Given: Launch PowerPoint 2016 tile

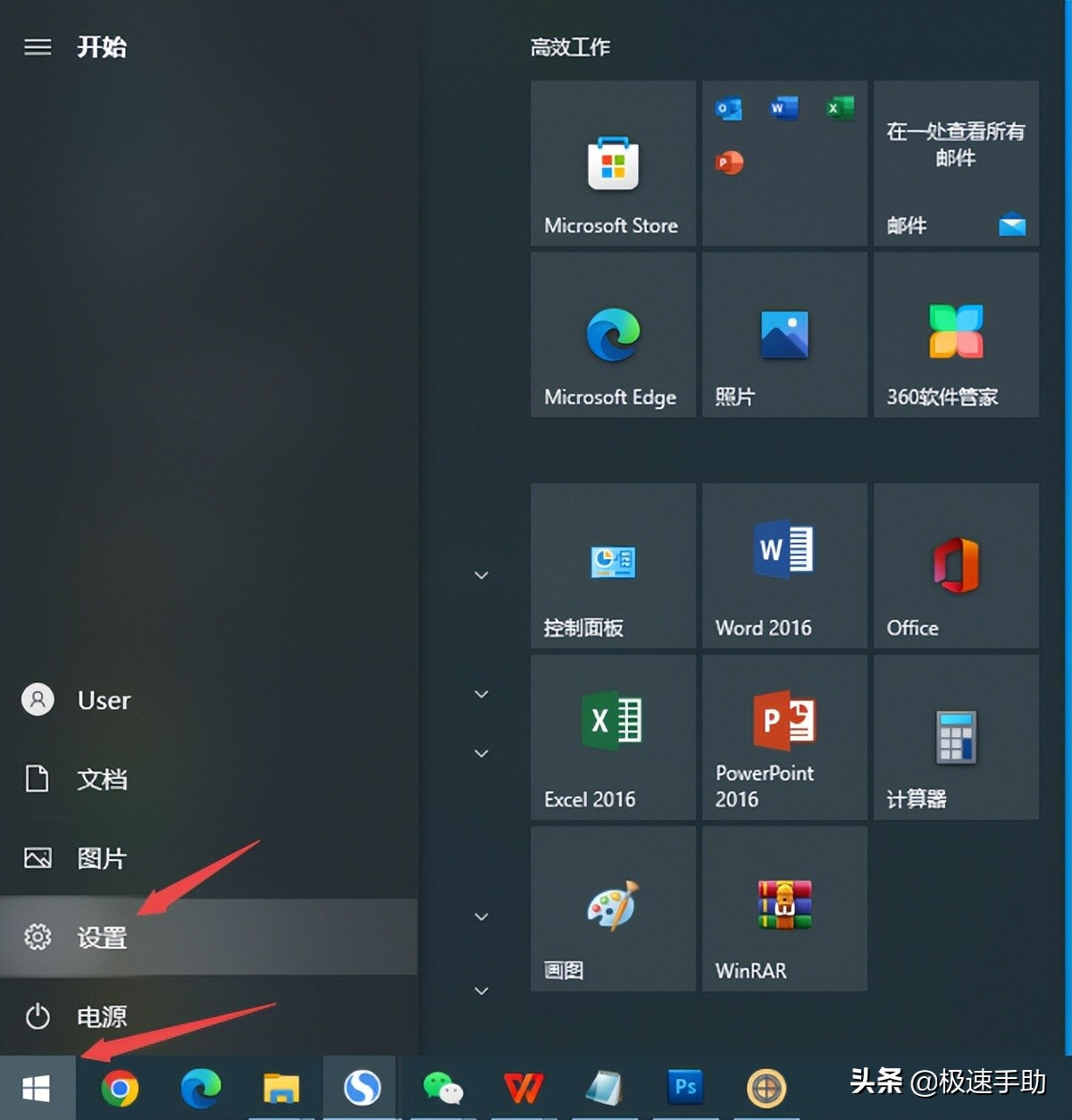Looking at the screenshot, I should [x=783, y=737].
